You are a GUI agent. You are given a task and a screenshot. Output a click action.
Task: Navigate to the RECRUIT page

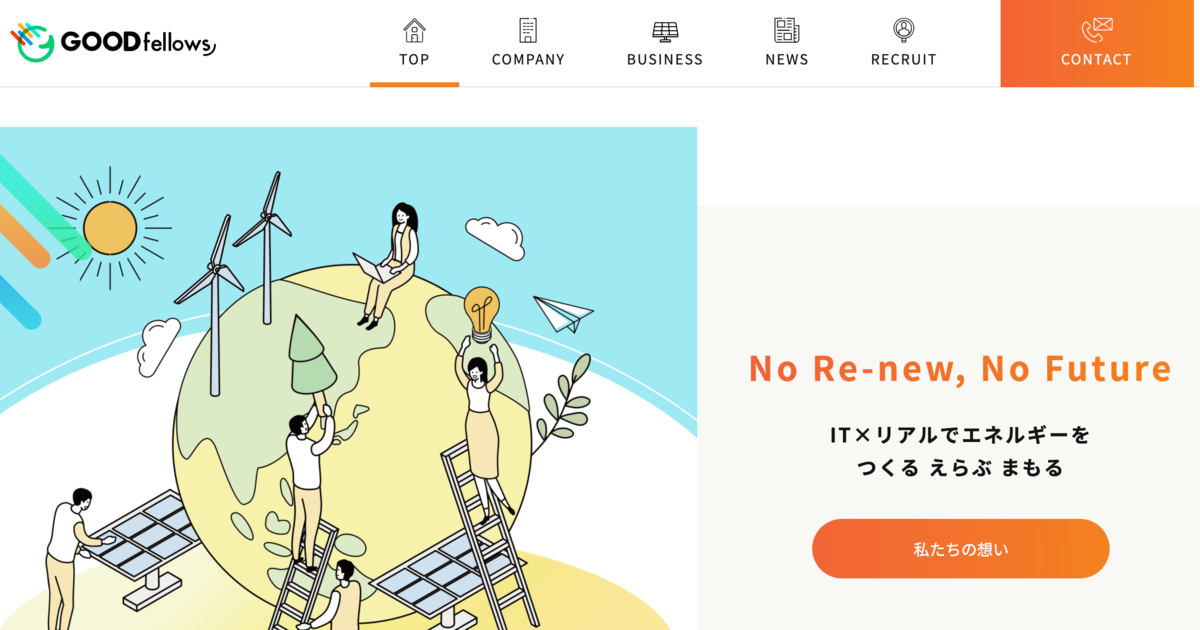pos(904,44)
